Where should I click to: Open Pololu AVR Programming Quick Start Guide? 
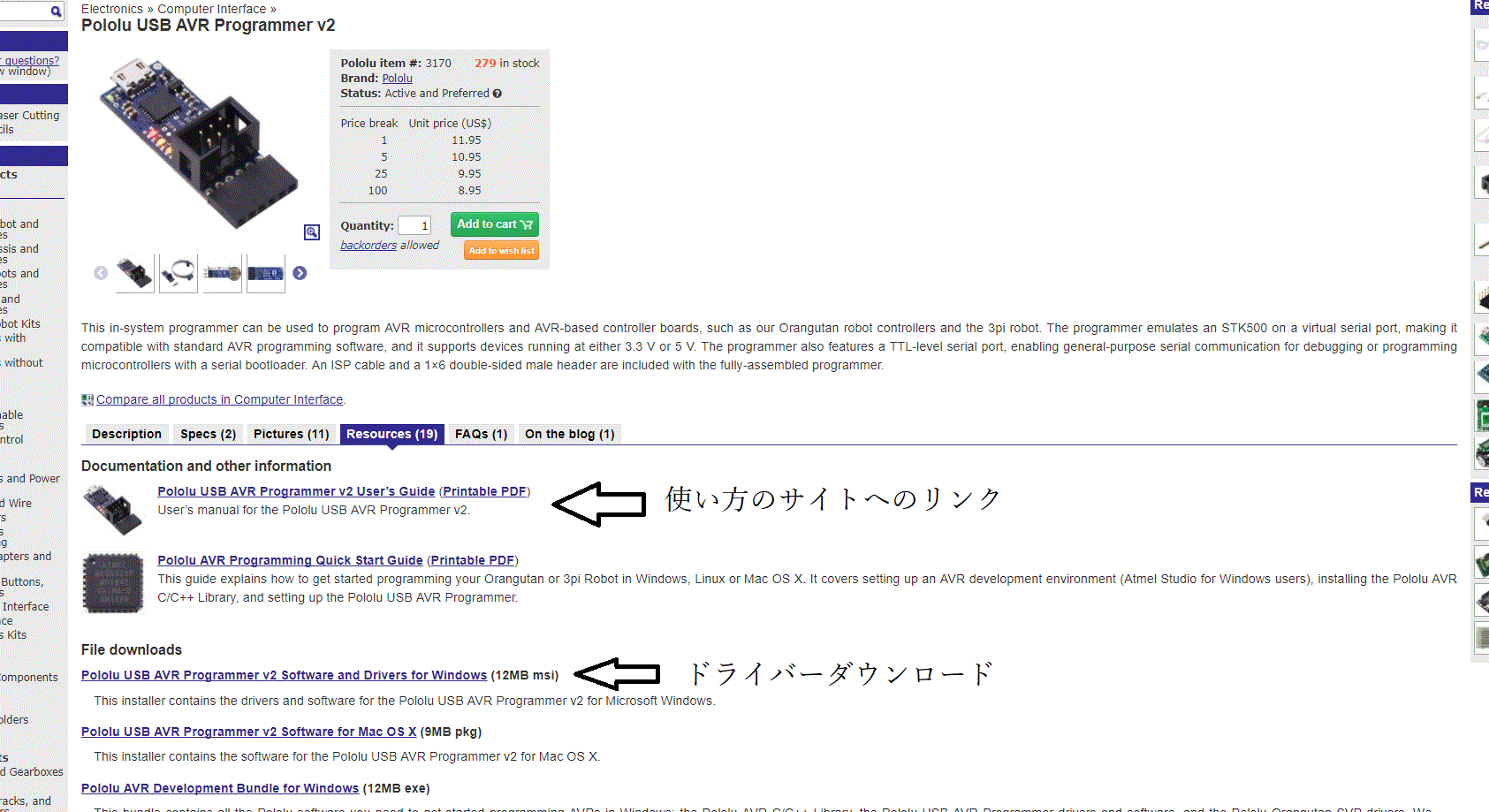click(290, 561)
